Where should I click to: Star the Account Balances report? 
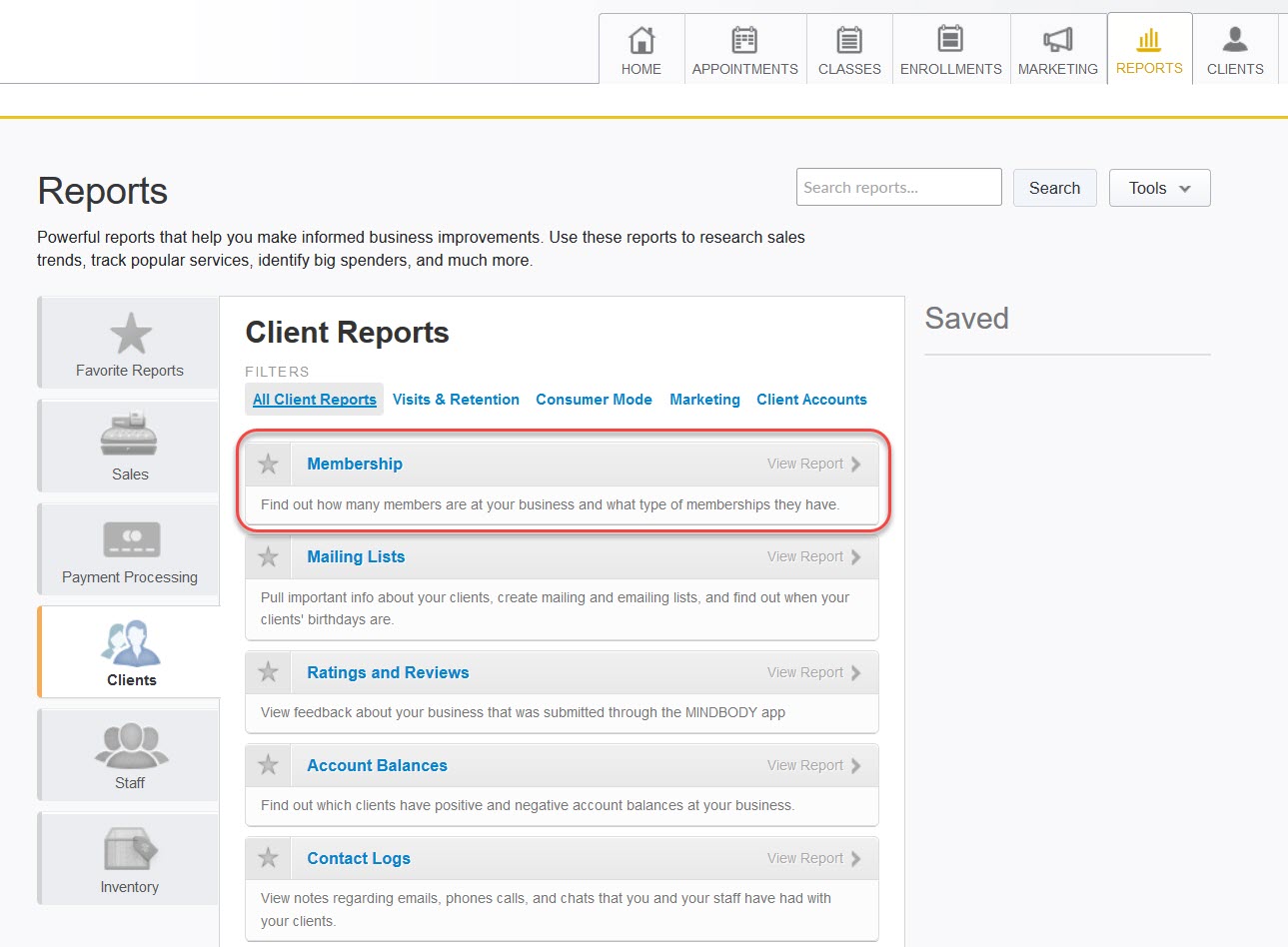click(x=268, y=765)
